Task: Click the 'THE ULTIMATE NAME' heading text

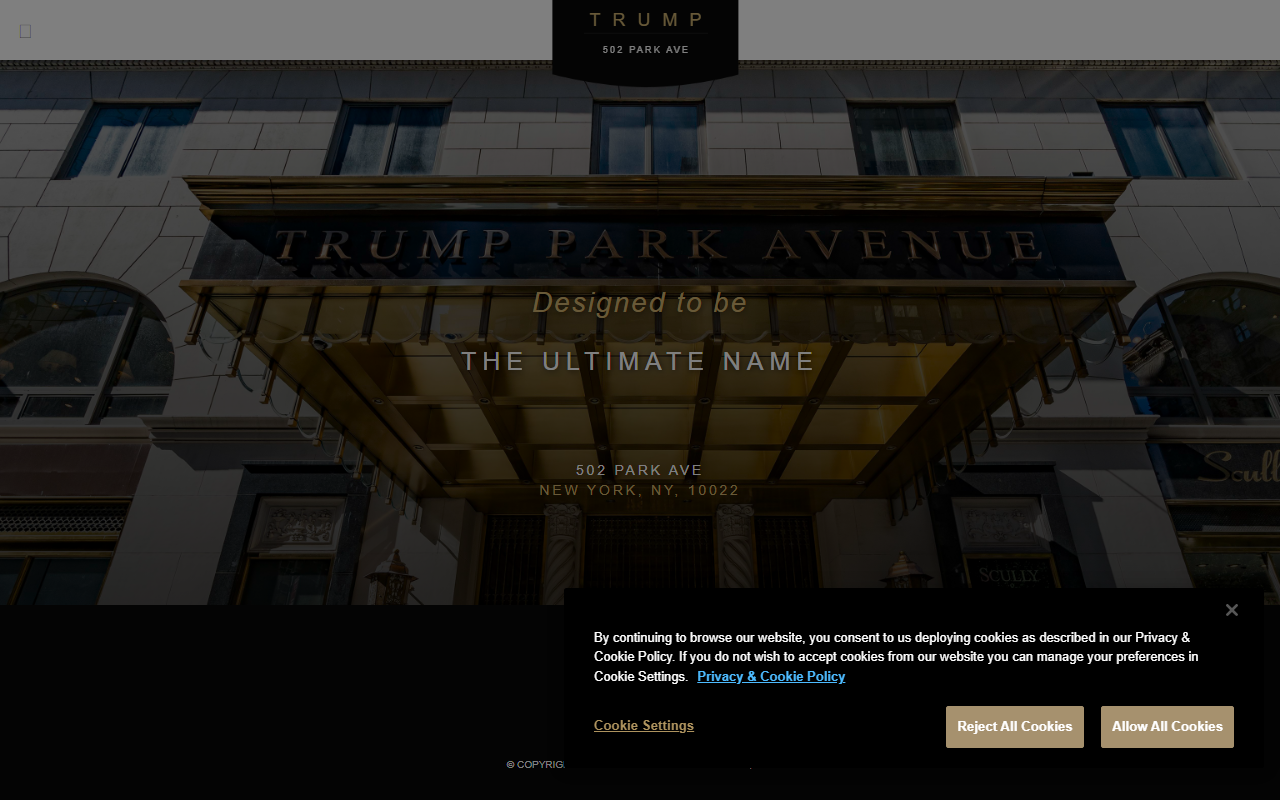Action: (639, 362)
